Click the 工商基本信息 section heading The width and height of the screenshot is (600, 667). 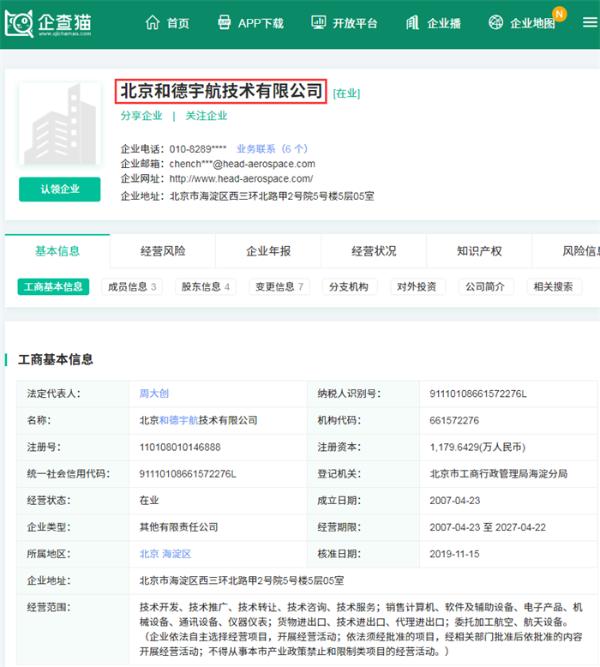55,359
